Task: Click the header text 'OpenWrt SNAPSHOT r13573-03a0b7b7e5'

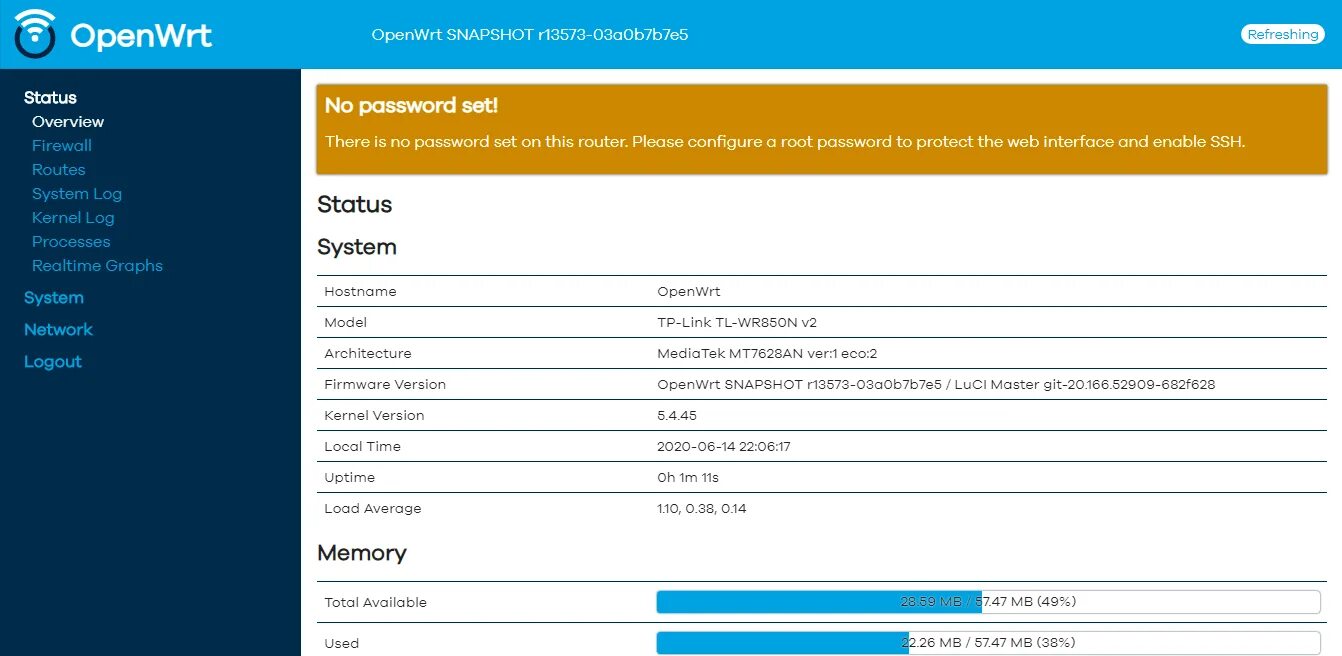Action: tap(530, 34)
